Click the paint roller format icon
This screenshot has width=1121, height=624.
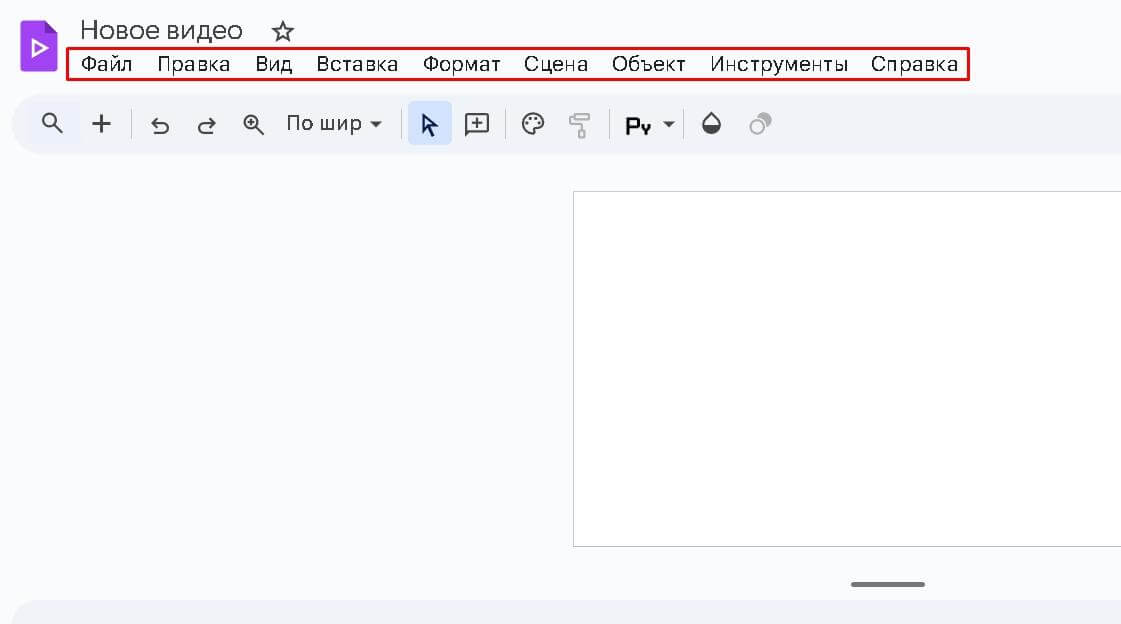pyautogui.click(x=580, y=125)
